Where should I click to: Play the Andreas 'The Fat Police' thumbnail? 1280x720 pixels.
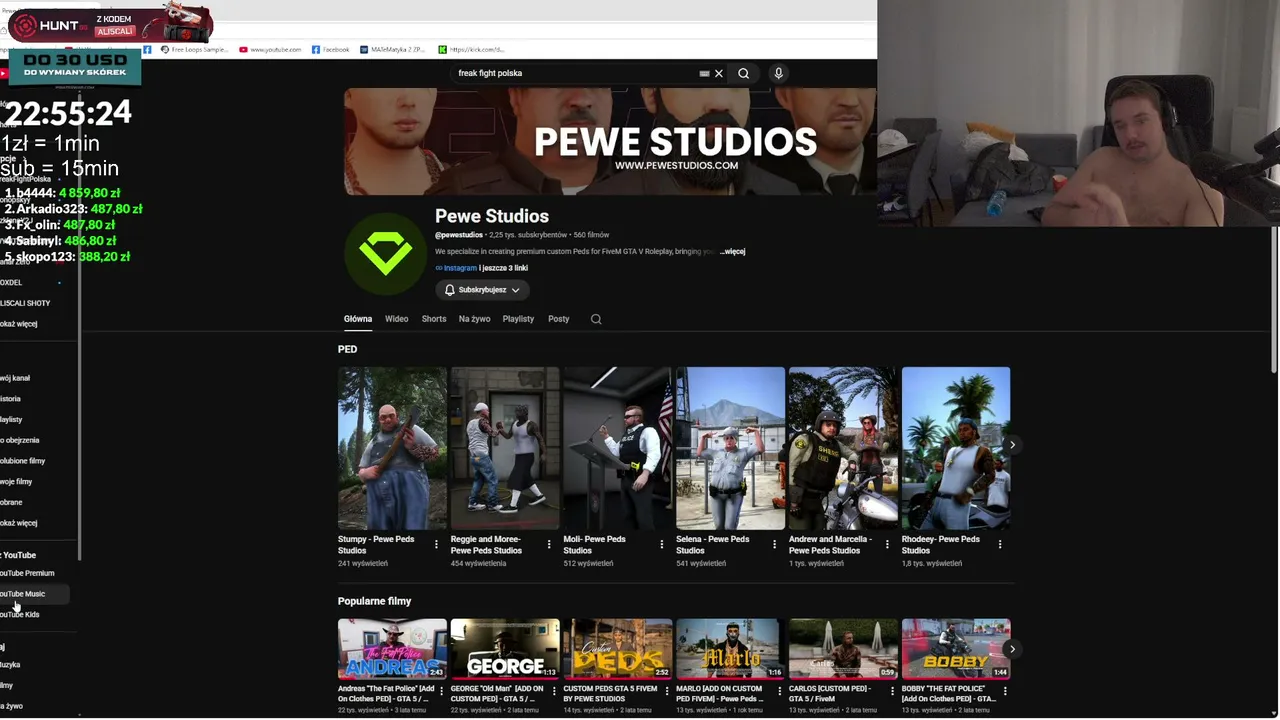coord(392,649)
